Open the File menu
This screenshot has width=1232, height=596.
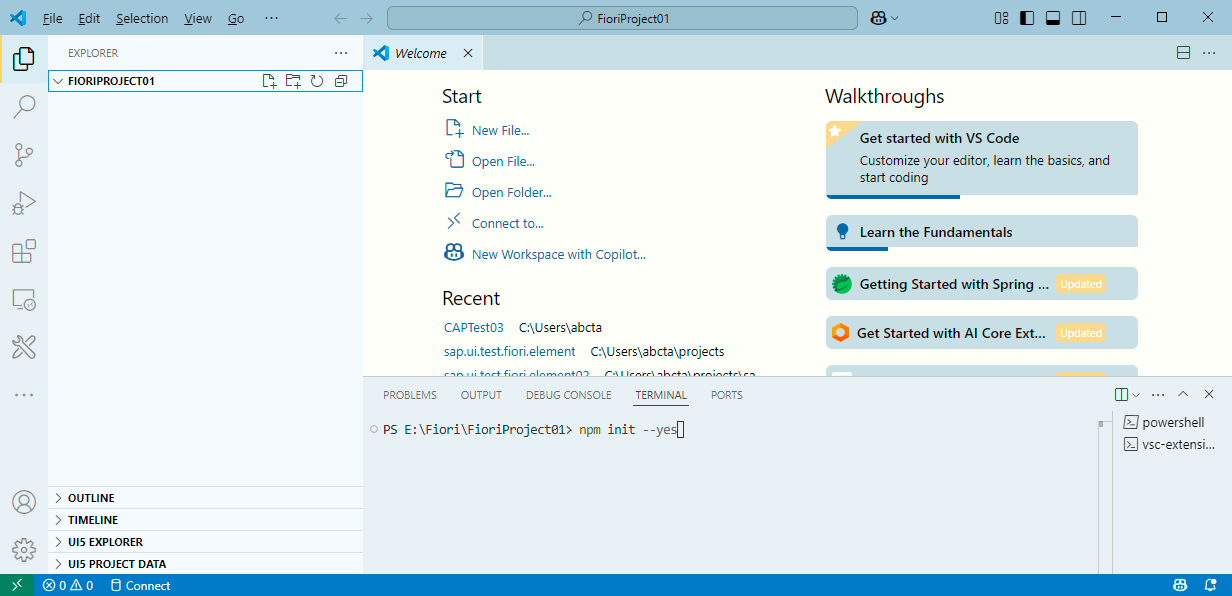pyautogui.click(x=53, y=18)
